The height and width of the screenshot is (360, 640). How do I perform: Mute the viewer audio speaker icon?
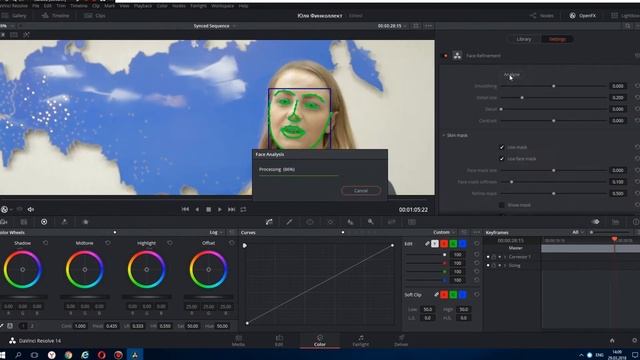31,209
